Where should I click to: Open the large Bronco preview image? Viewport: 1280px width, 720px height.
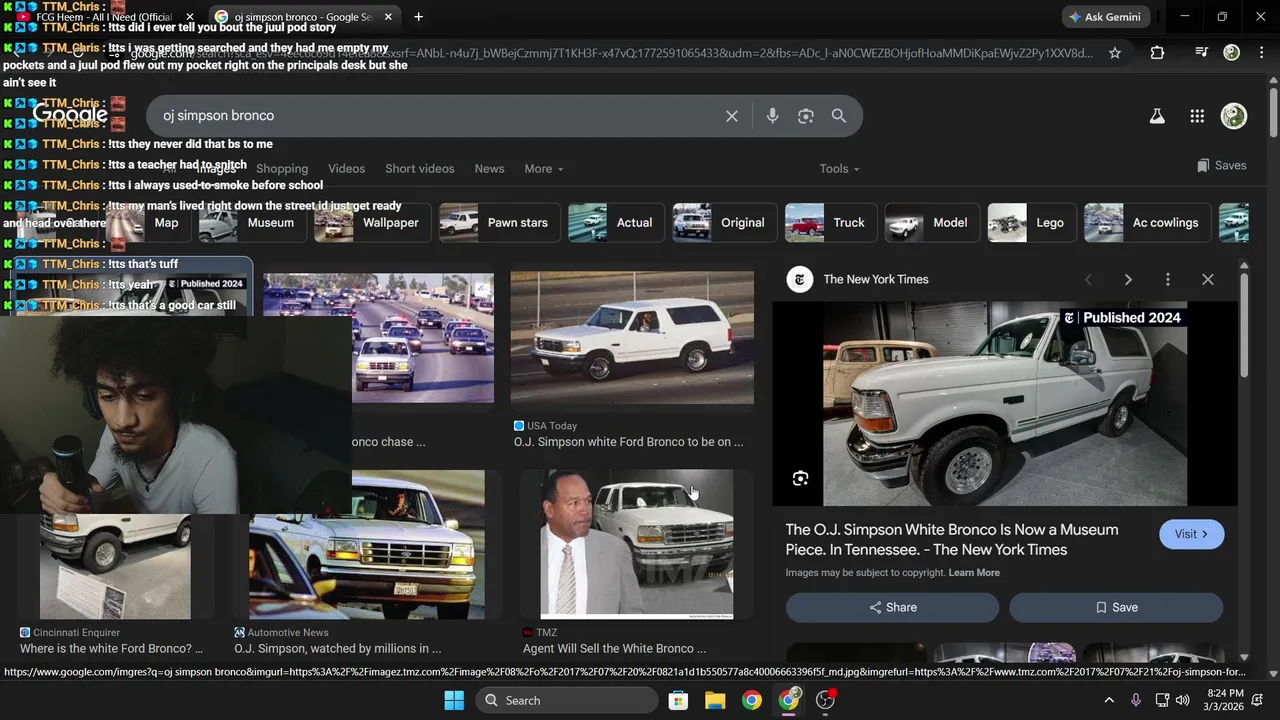[1005, 404]
